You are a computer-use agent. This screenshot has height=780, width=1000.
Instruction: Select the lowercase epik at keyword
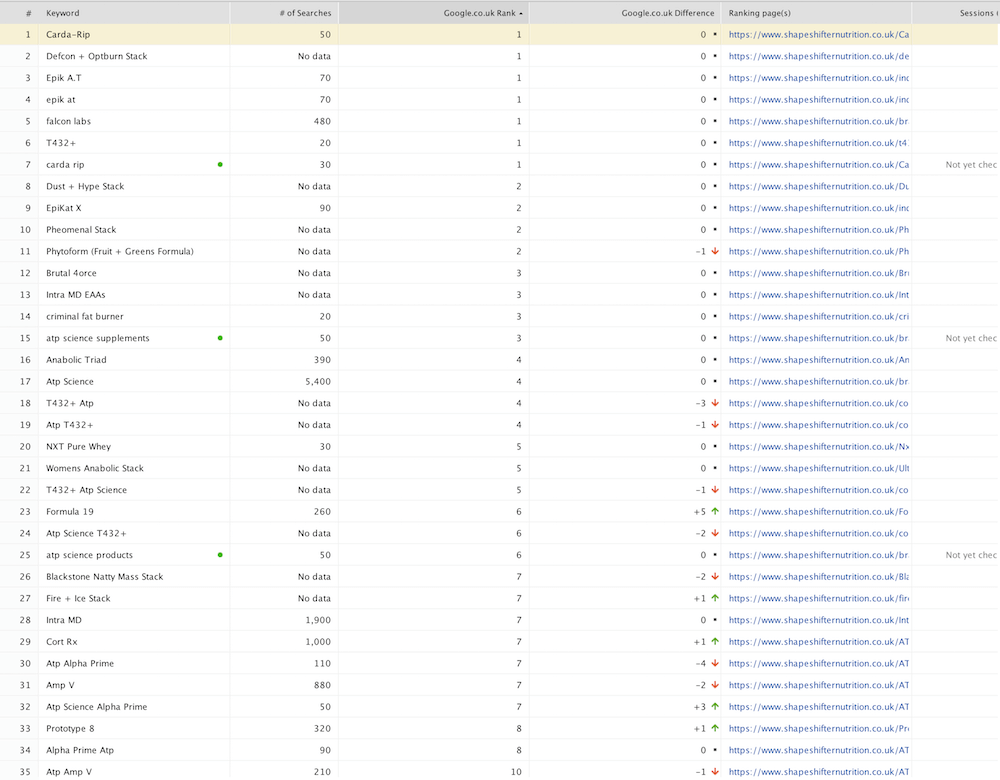click(x=61, y=99)
